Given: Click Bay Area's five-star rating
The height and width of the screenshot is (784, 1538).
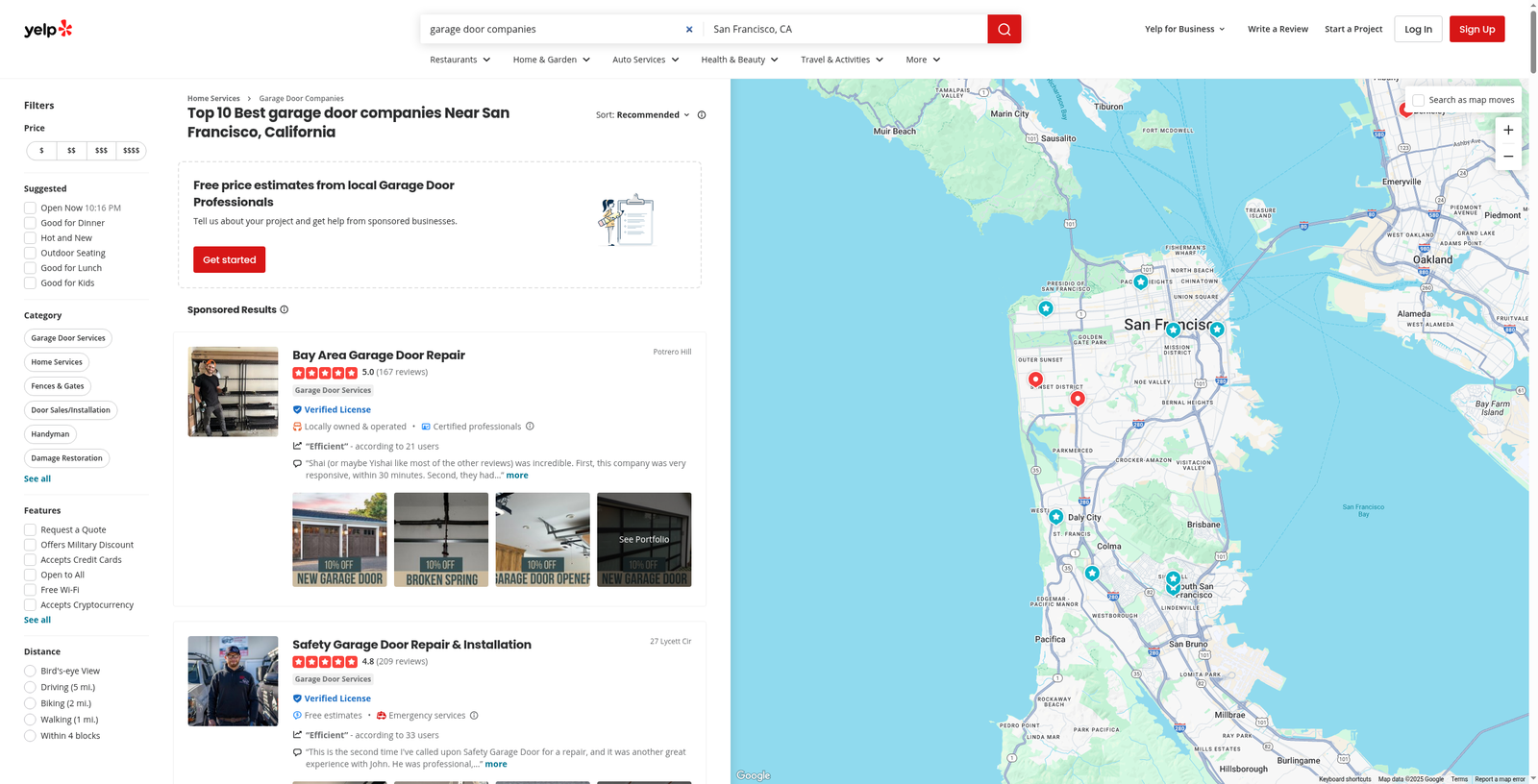Looking at the screenshot, I should click(x=325, y=373).
